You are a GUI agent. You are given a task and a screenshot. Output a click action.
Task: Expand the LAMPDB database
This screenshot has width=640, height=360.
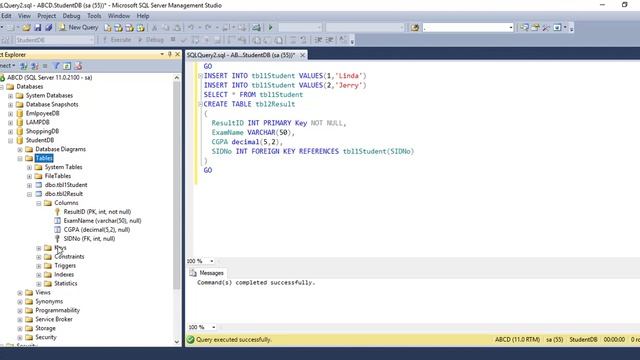click(x=11, y=123)
